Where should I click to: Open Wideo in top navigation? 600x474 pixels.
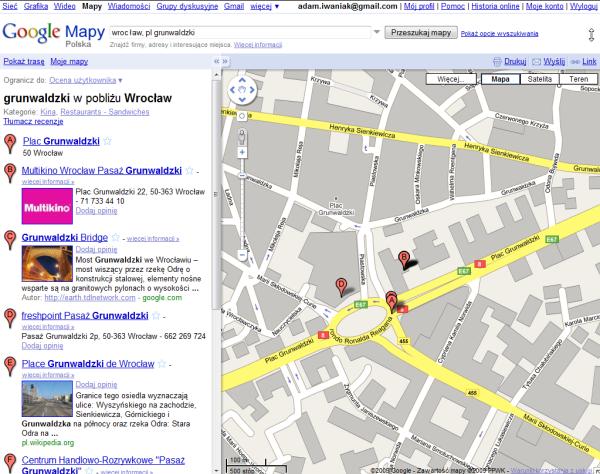point(64,6)
